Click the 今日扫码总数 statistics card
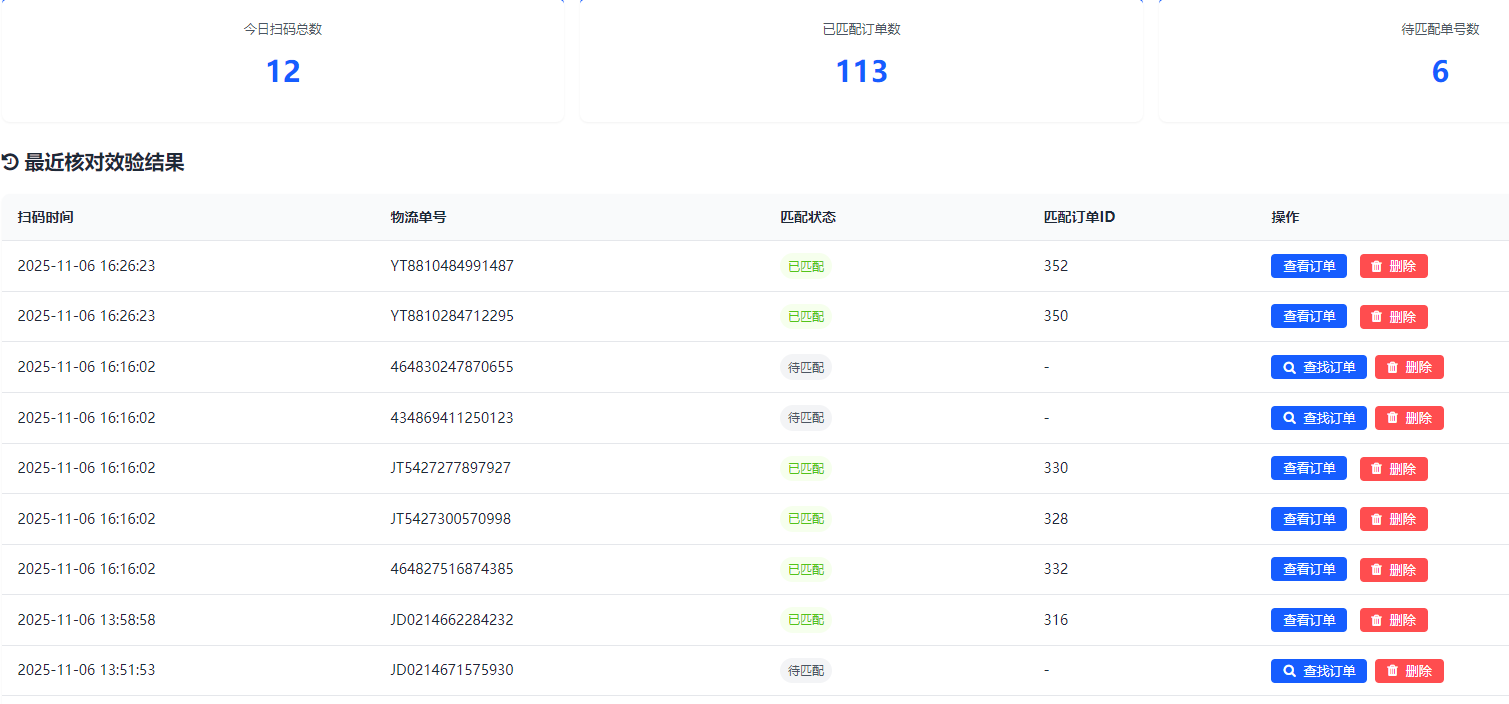 pyautogui.click(x=283, y=60)
